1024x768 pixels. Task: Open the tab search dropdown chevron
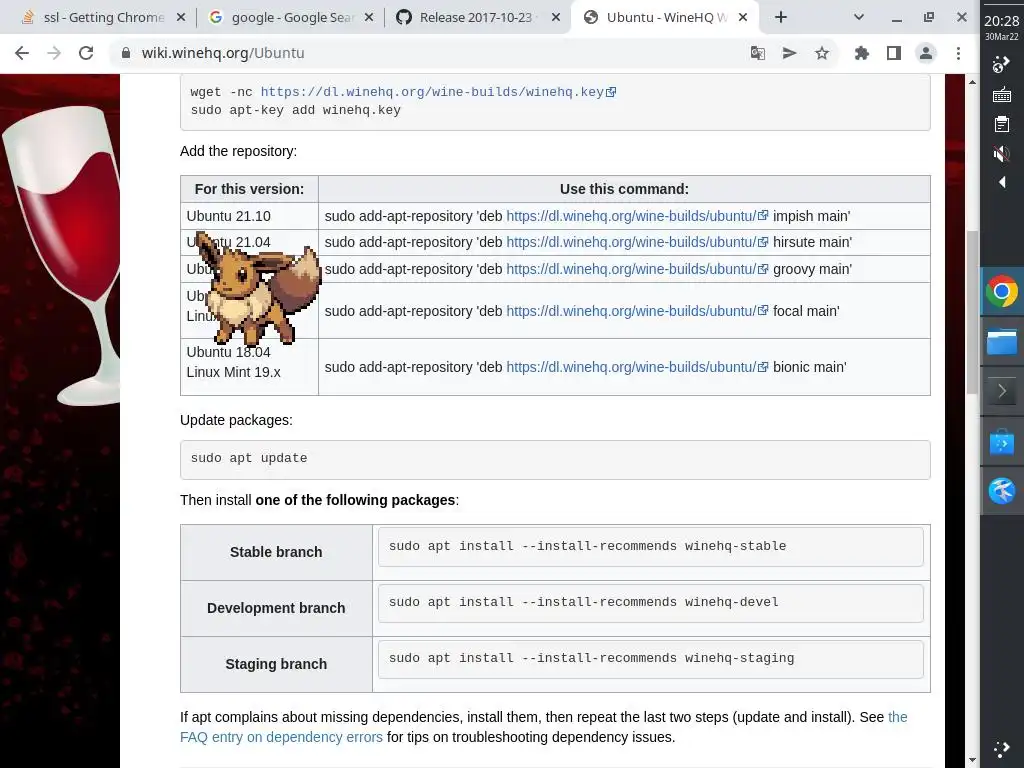click(860, 17)
